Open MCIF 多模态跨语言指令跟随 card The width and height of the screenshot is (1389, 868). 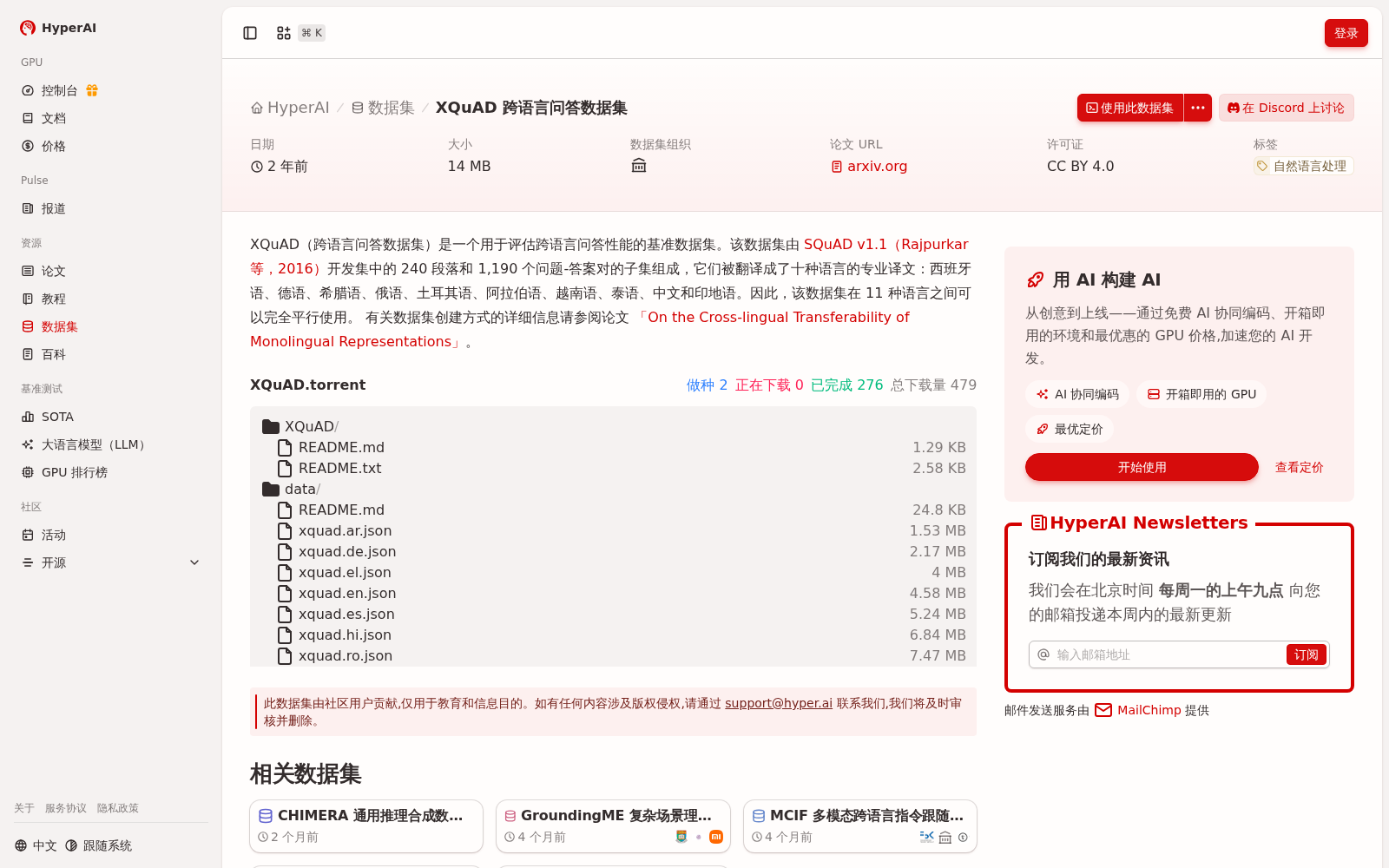[860, 826]
